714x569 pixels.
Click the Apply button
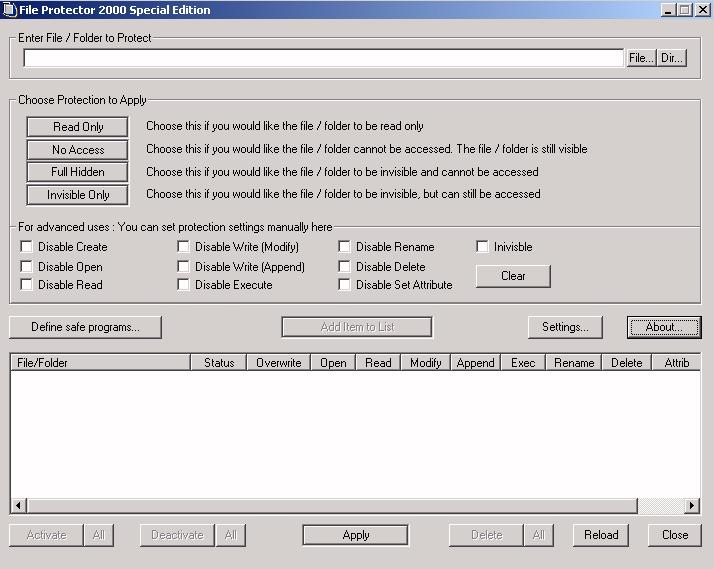point(356,535)
